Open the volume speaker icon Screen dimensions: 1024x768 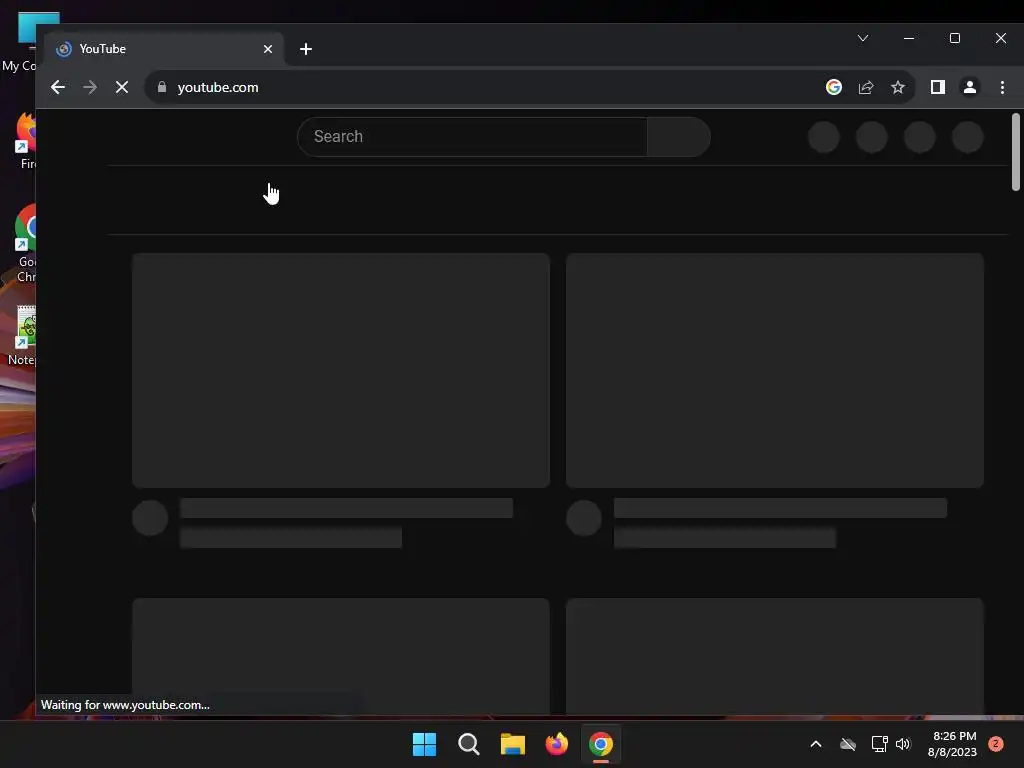coord(903,744)
